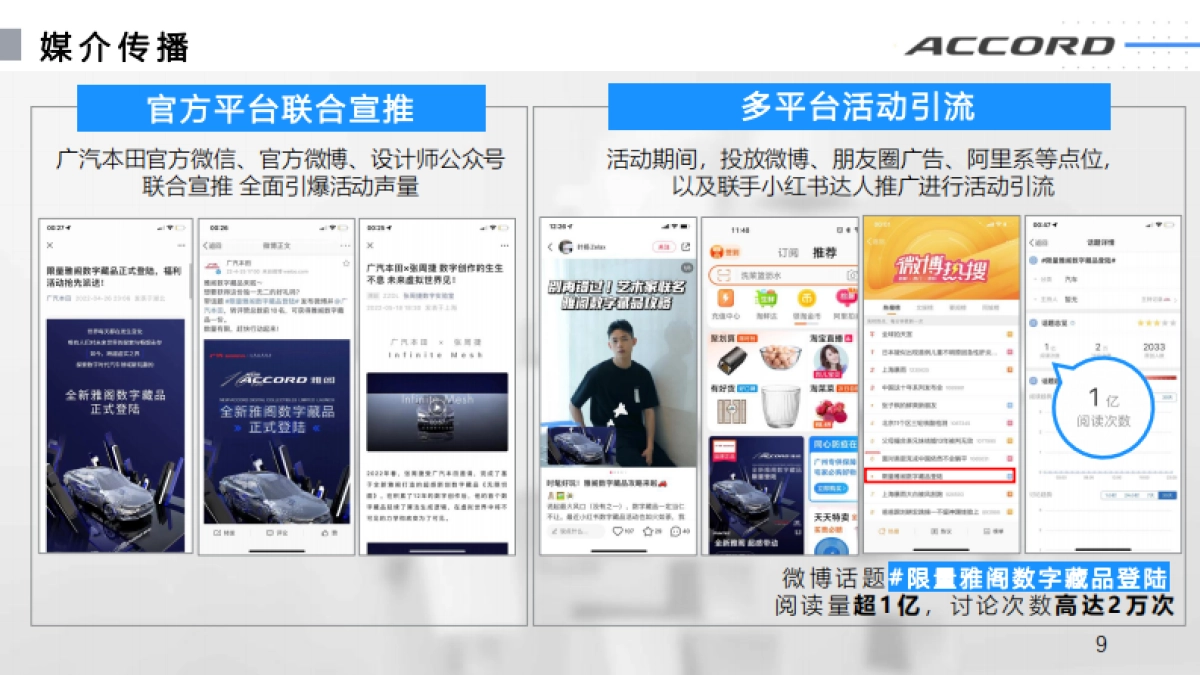This screenshot has width=1200, height=675.
Task: Select the red-outlined hot search topic row
Action: (x=940, y=476)
